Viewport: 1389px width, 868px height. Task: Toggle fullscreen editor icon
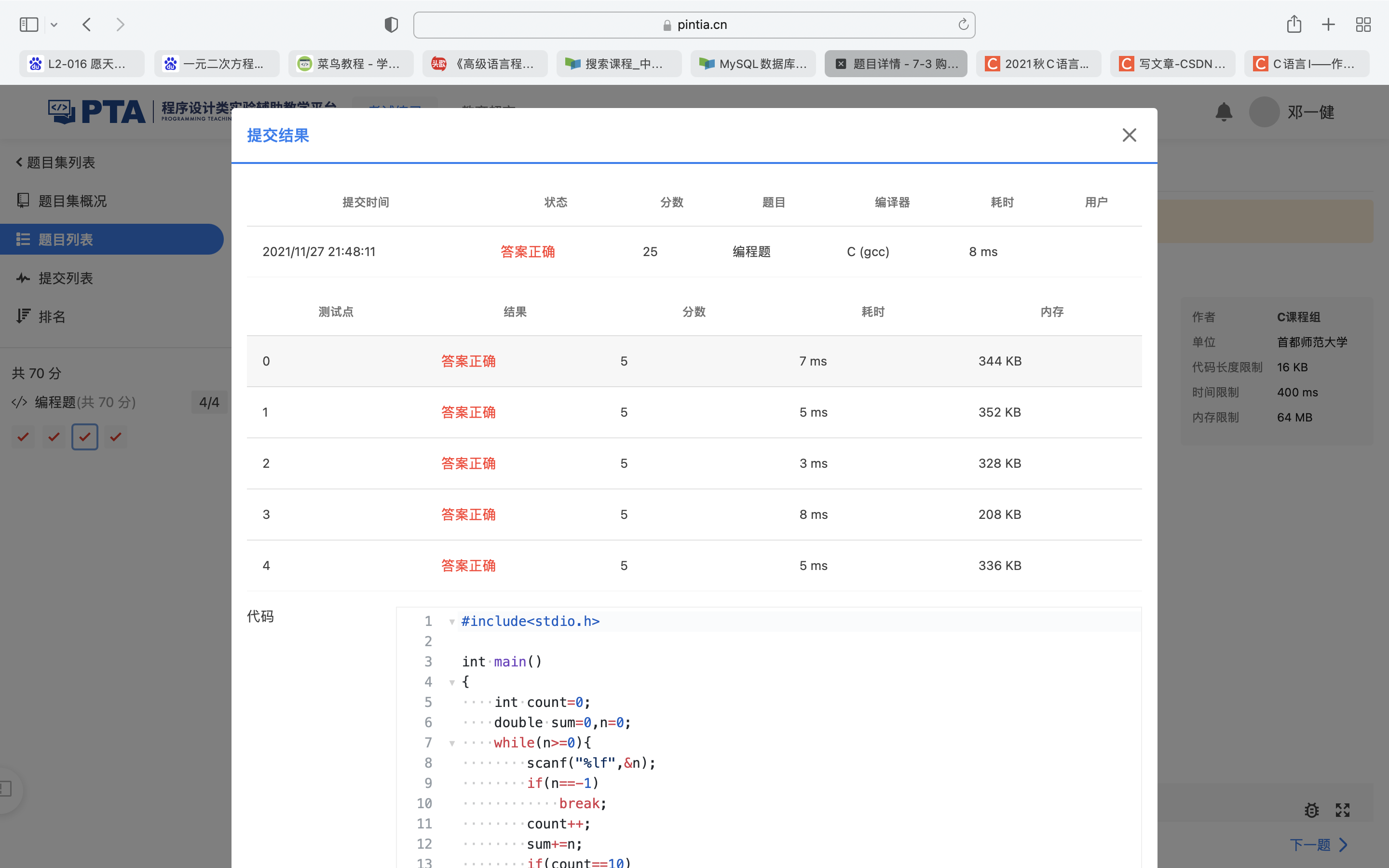click(x=1342, y=810)
